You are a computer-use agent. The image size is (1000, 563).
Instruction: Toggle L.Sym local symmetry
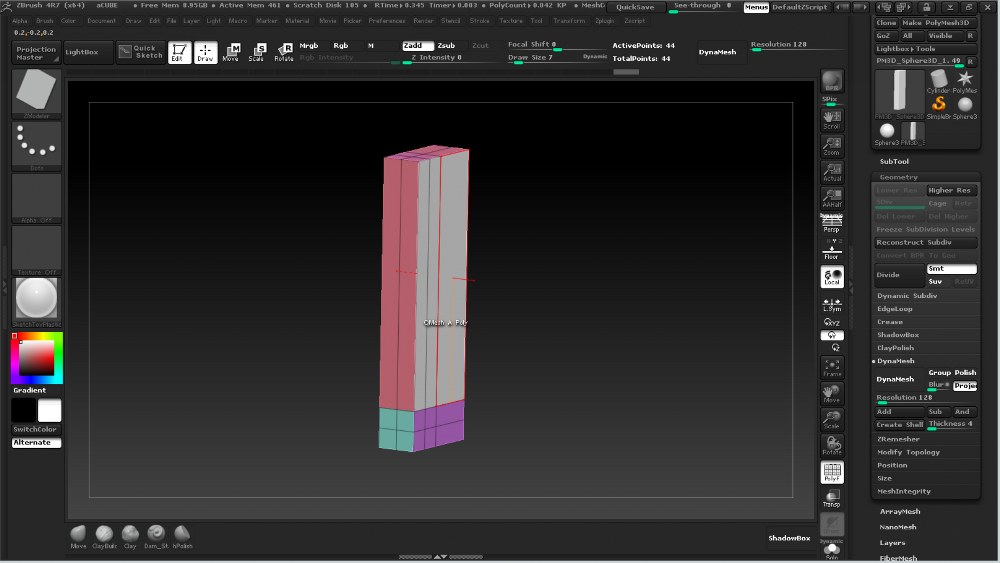[832, 304]
